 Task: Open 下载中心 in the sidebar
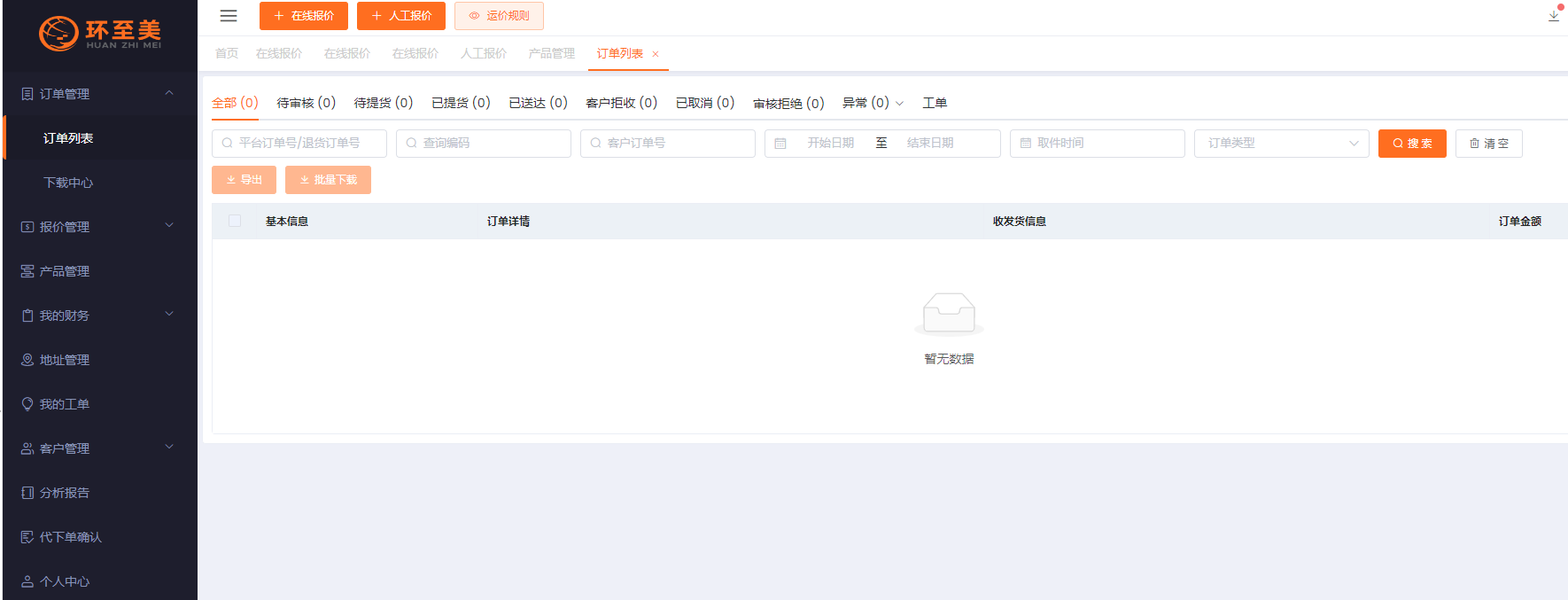(68, 183)
